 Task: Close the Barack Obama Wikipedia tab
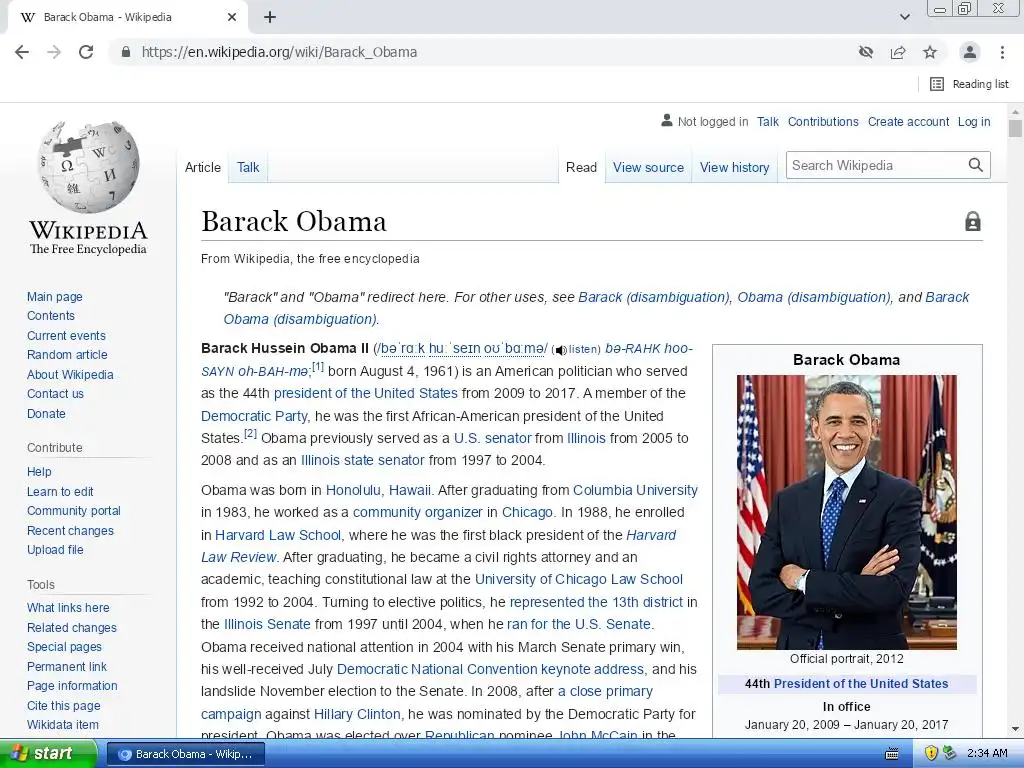232,17
